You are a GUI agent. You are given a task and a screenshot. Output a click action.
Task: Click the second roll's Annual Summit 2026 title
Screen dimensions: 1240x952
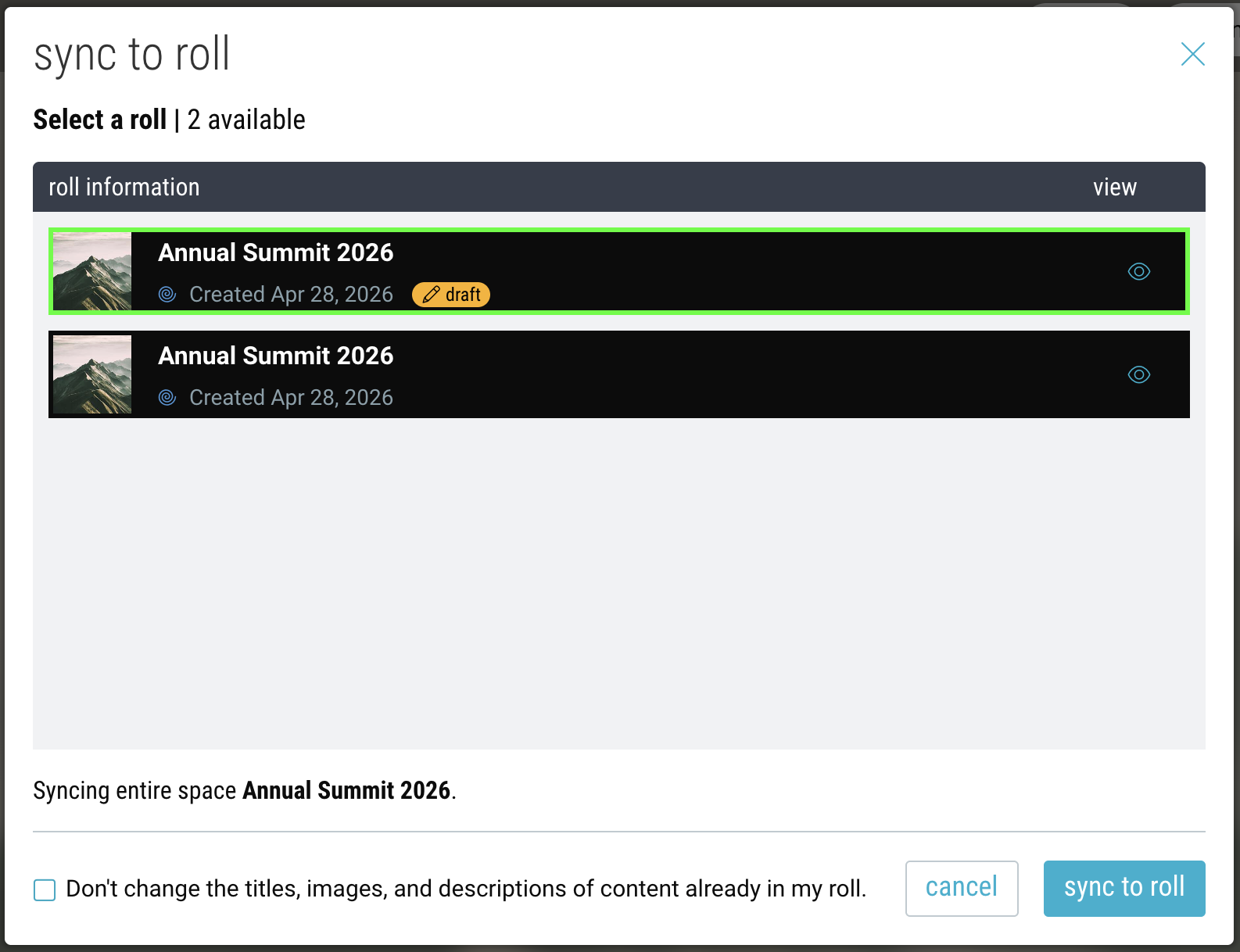coord(275,356)
